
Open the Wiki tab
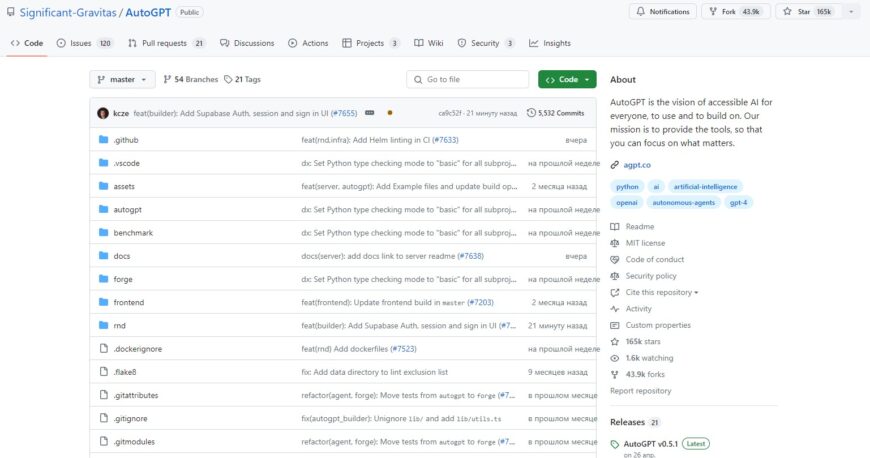coord(429,43)
